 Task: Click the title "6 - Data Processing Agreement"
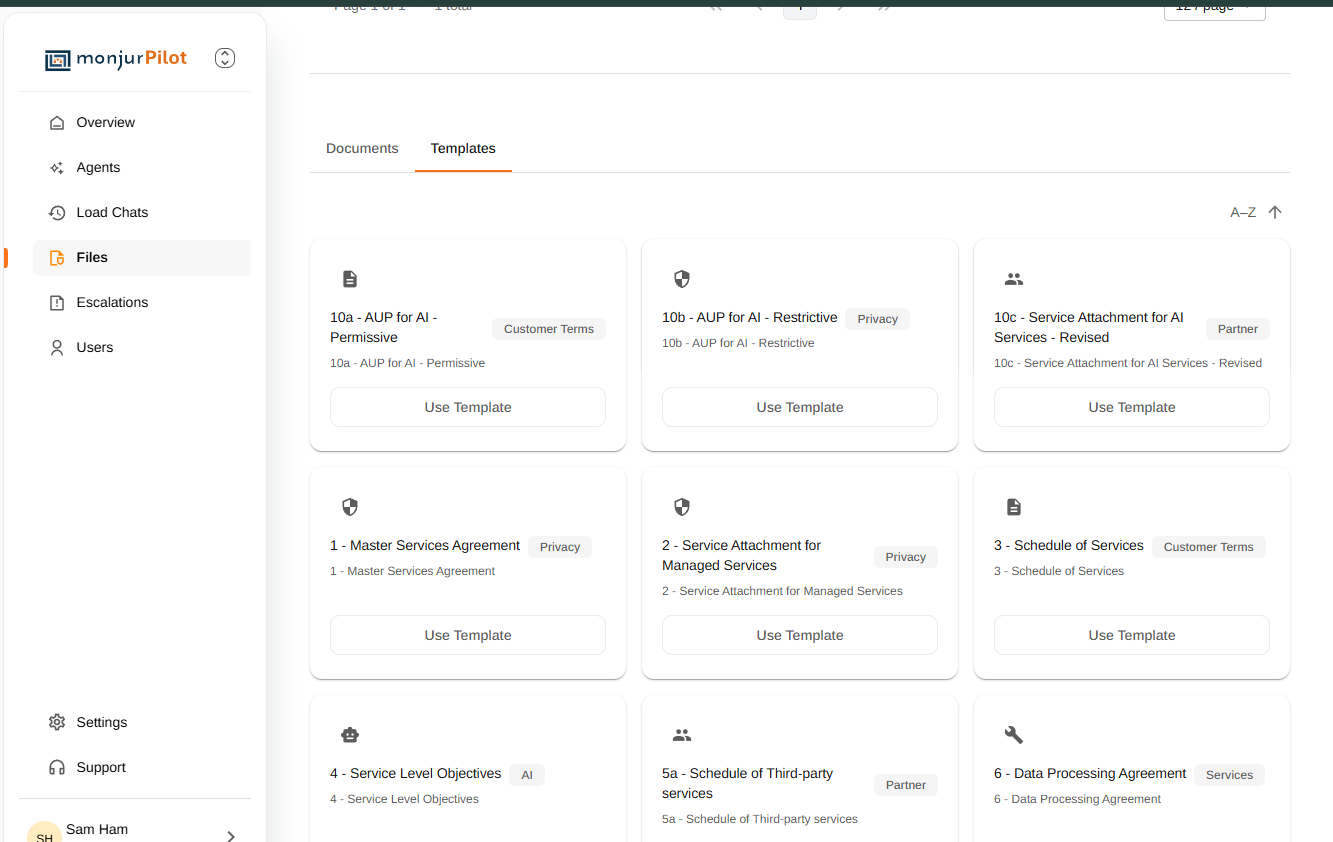pos(1090,774)
